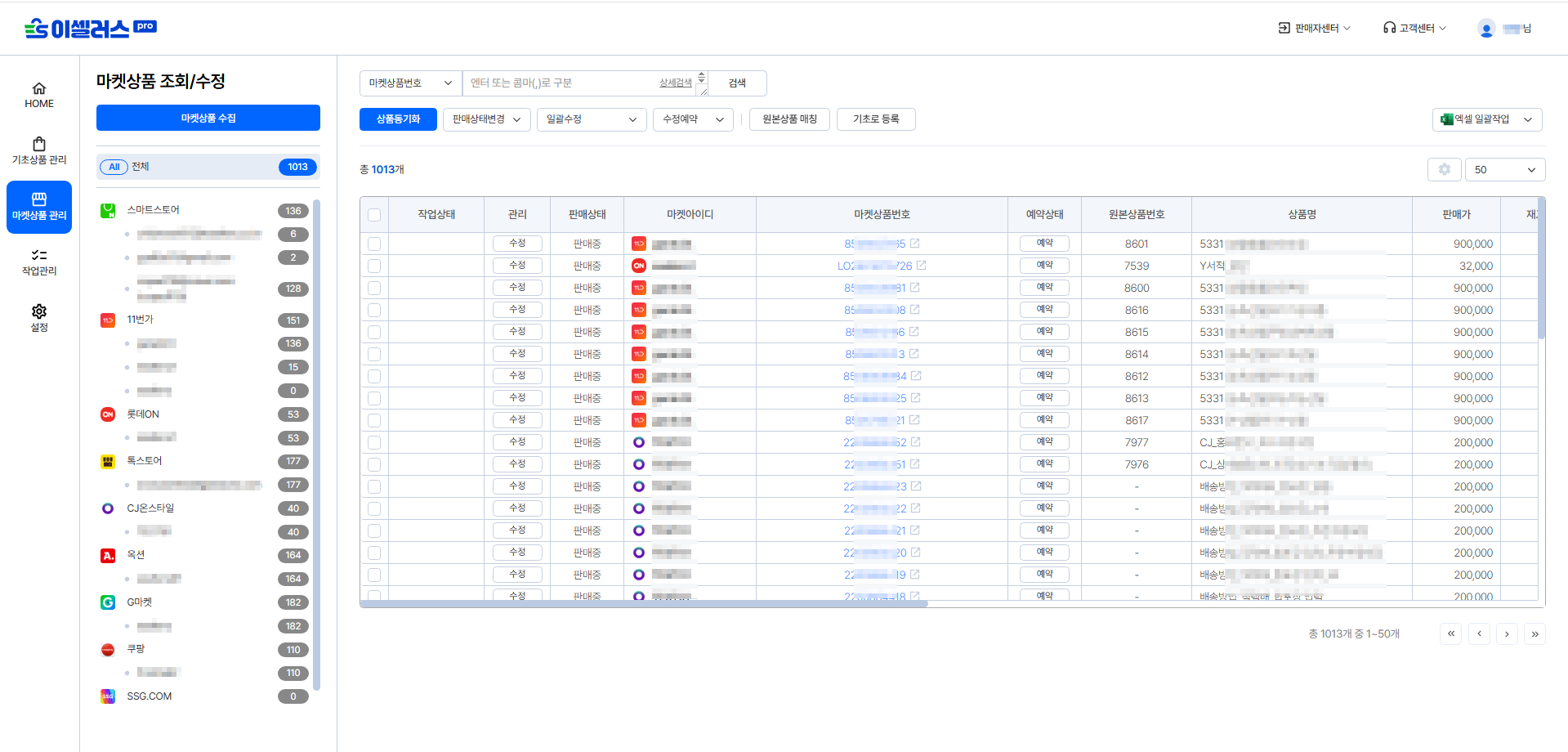Select 스마트스토어 market icon in list

pyautogui.click(x=108, y=210)
